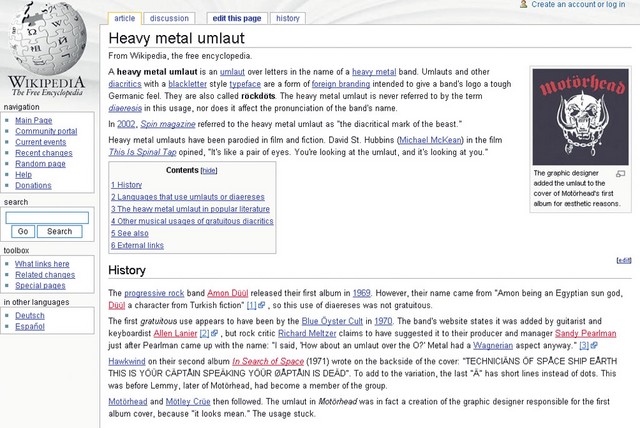The image size is (640, 428).
Task: Open the red Sandy Pearlman link
Action: 585,333
